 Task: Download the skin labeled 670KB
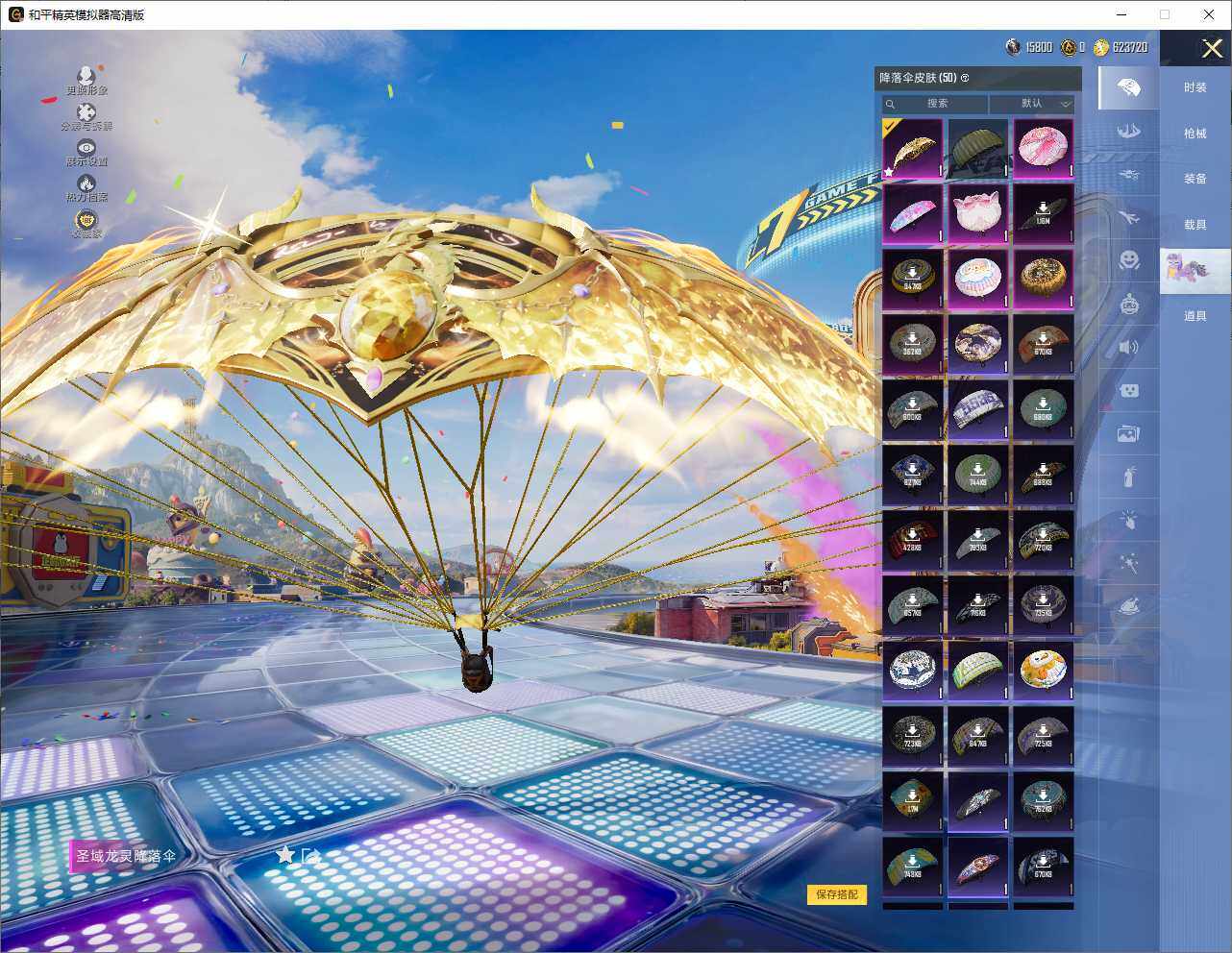[1044, 867]
